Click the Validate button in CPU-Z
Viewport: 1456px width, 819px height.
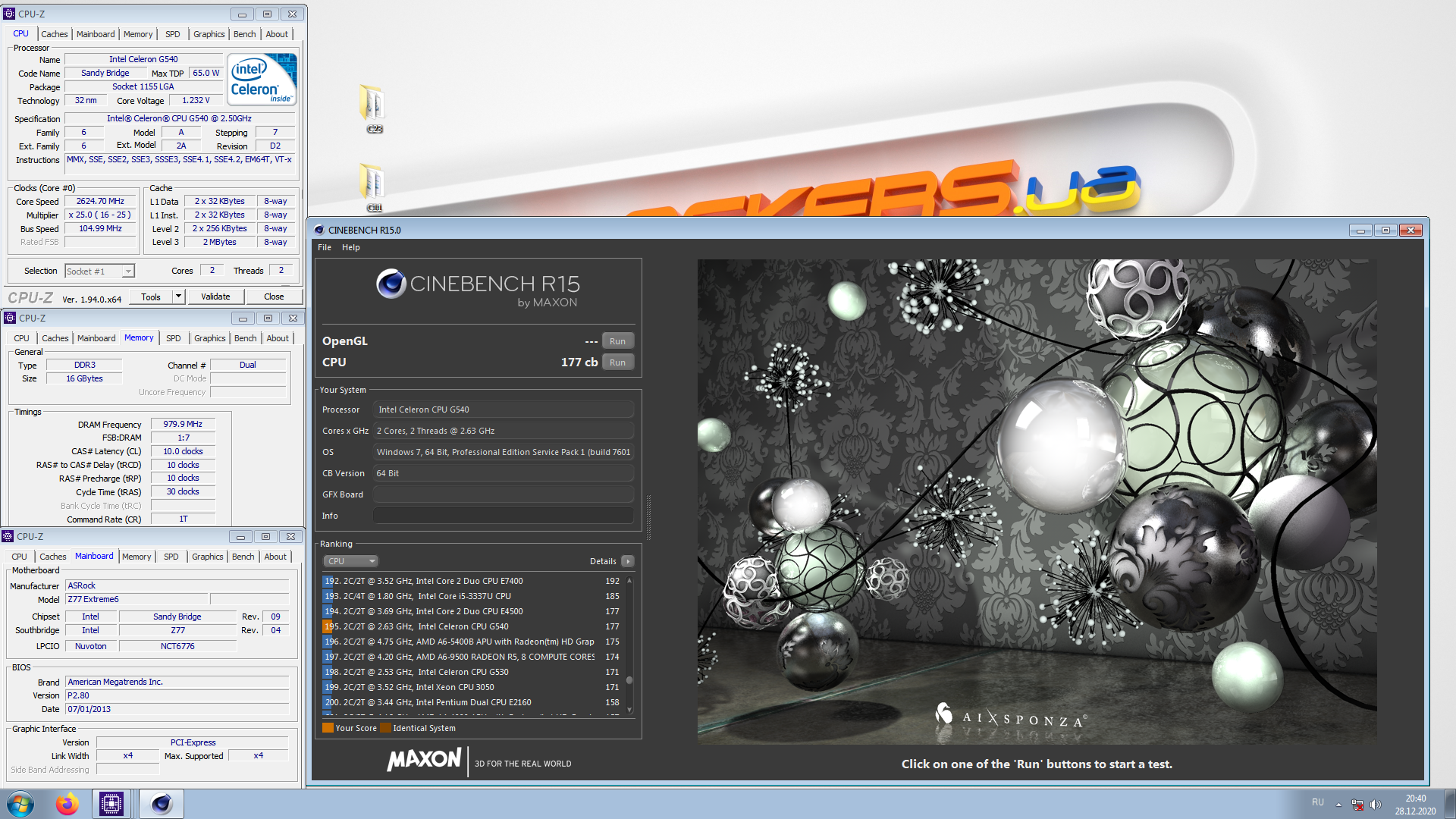click(215, 297)
